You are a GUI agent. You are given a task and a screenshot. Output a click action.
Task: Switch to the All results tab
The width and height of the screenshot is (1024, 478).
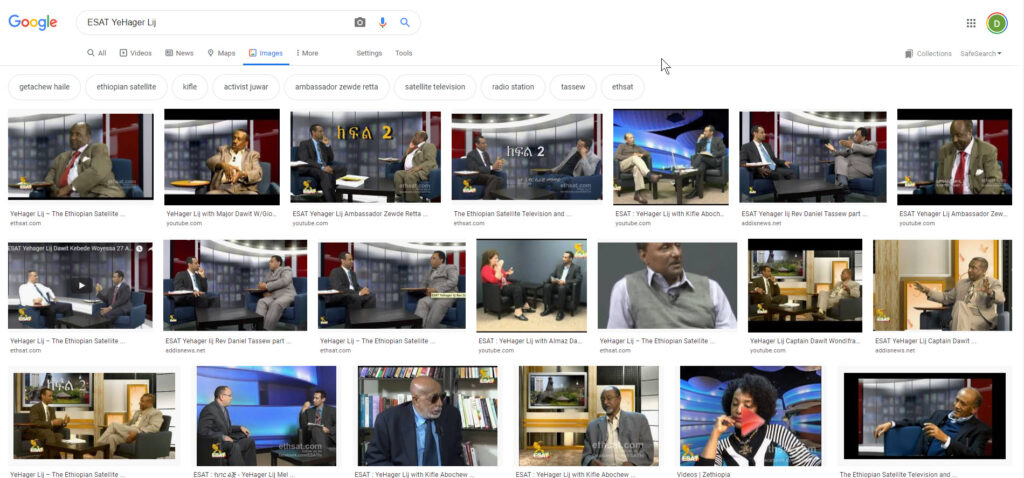coord(97,53)
